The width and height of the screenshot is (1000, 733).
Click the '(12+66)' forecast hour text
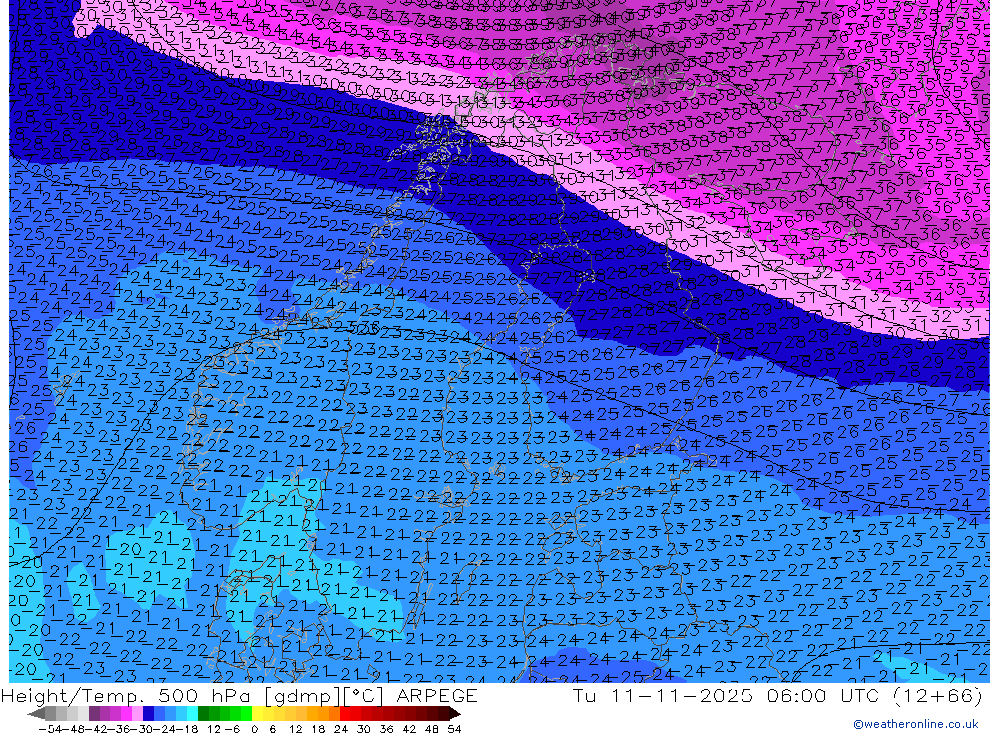pyautogui.click(x=938, y=695)
